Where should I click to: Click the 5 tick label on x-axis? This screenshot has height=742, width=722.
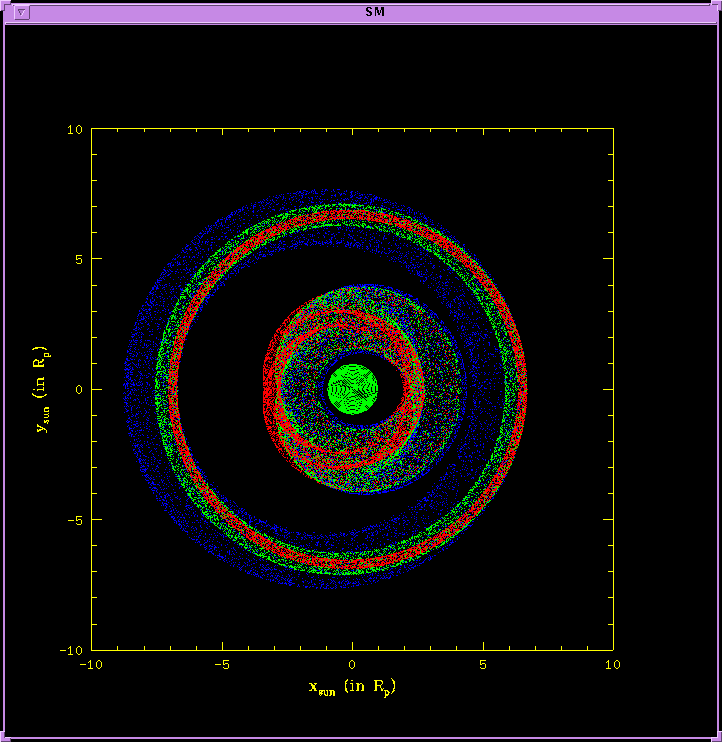482,664
